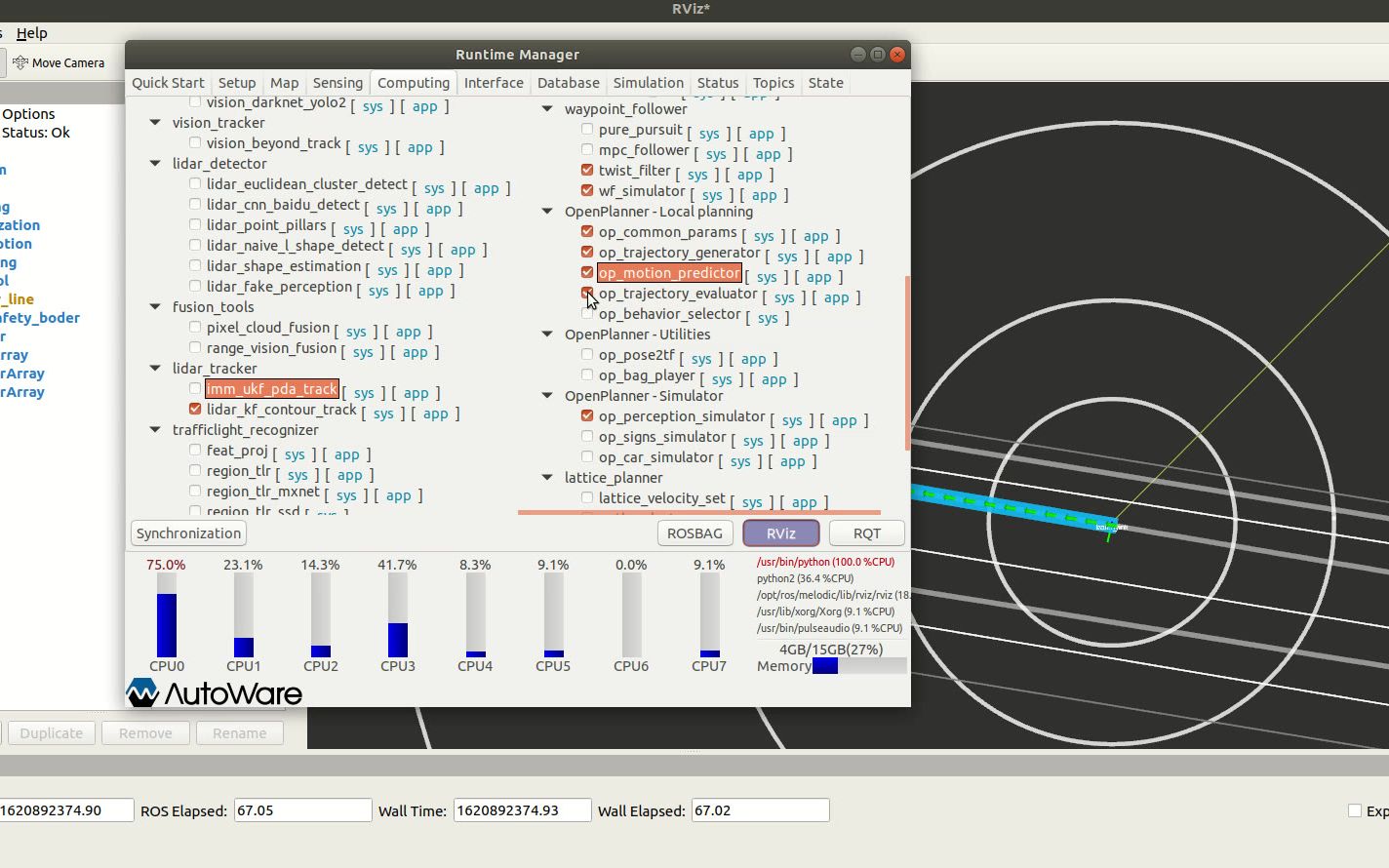The image size is (1389, 868).
Task: Click the Remove button in RViz
Action: tap(145, 733)
